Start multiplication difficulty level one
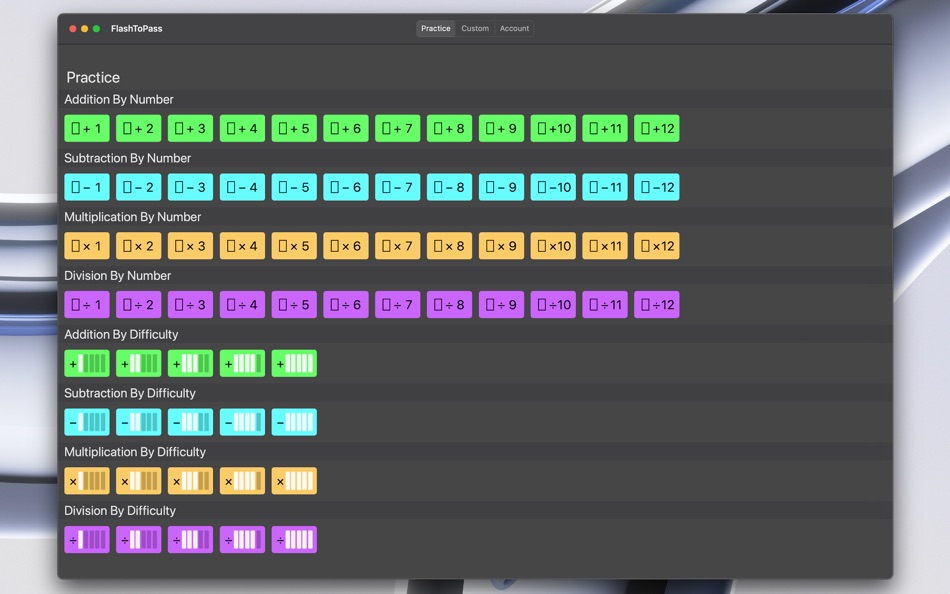950x594 pixels. point(87,481)
